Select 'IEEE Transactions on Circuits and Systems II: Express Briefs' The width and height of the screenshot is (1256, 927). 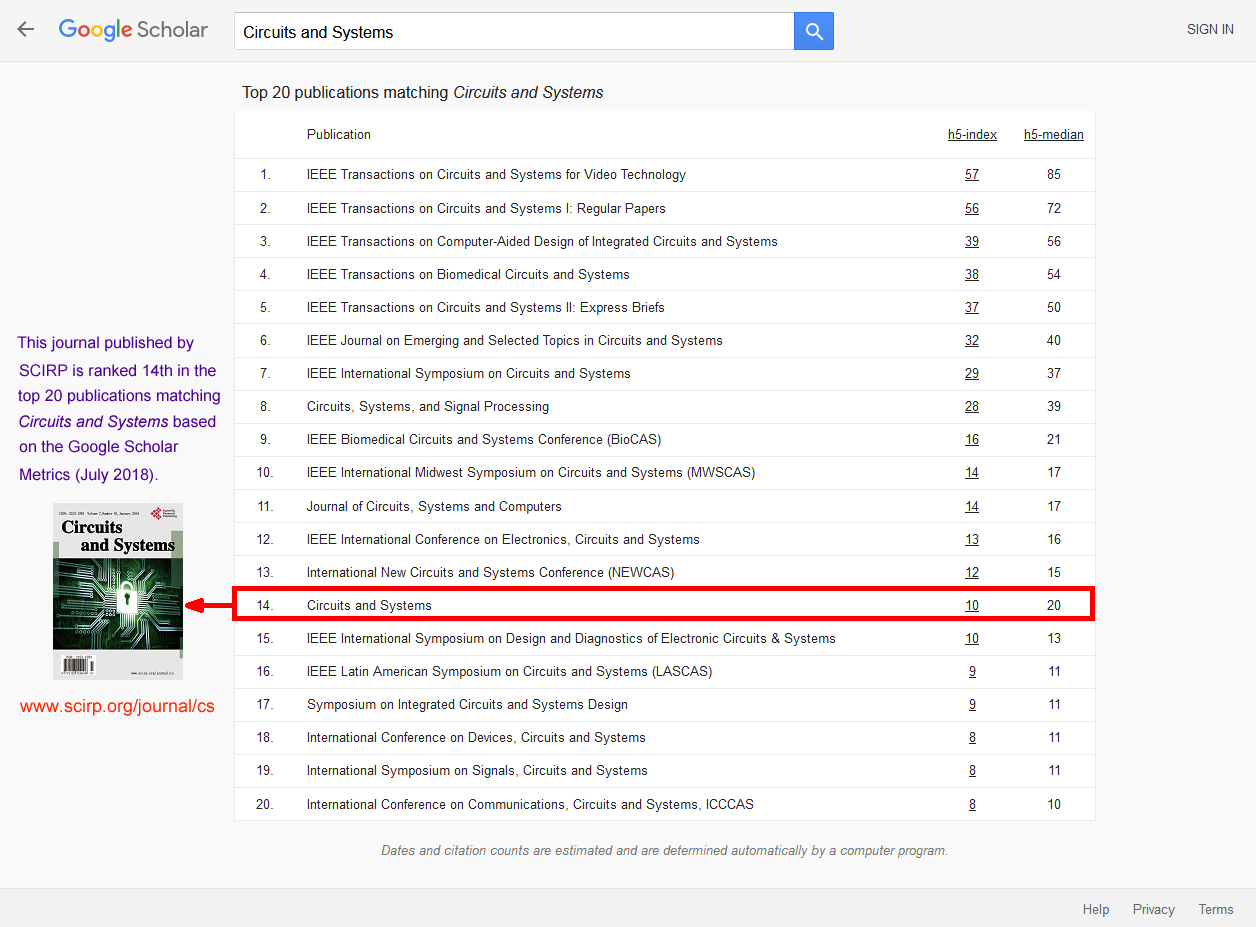(x=486, y=307)
